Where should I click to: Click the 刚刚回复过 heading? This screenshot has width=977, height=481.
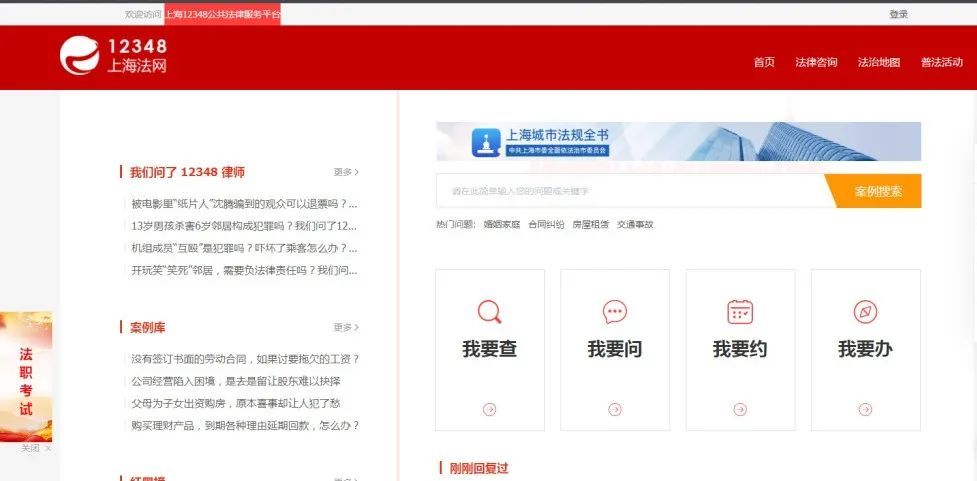click(x=479, y=469)
